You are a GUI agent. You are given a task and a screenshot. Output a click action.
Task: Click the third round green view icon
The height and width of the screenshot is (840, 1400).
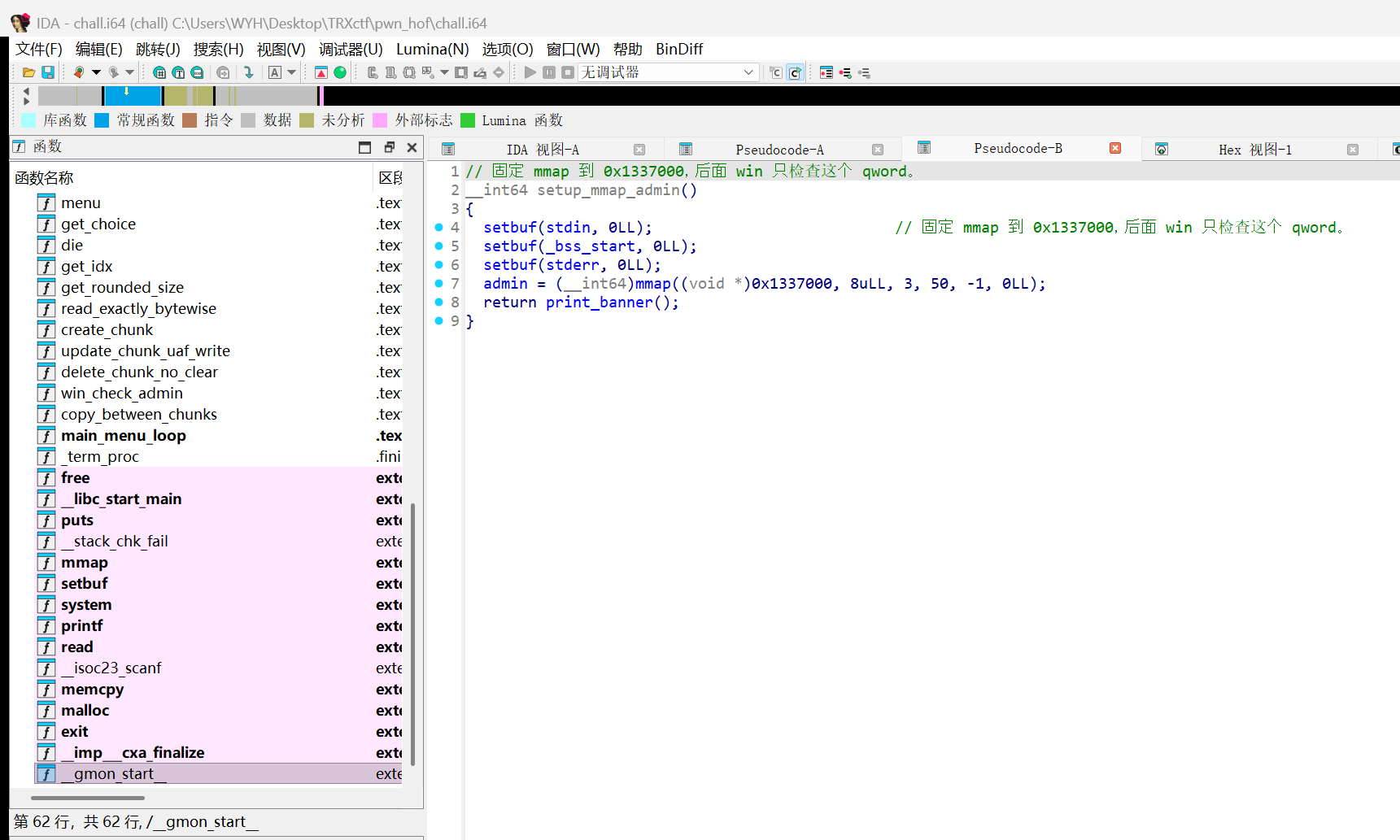point(197,72)
